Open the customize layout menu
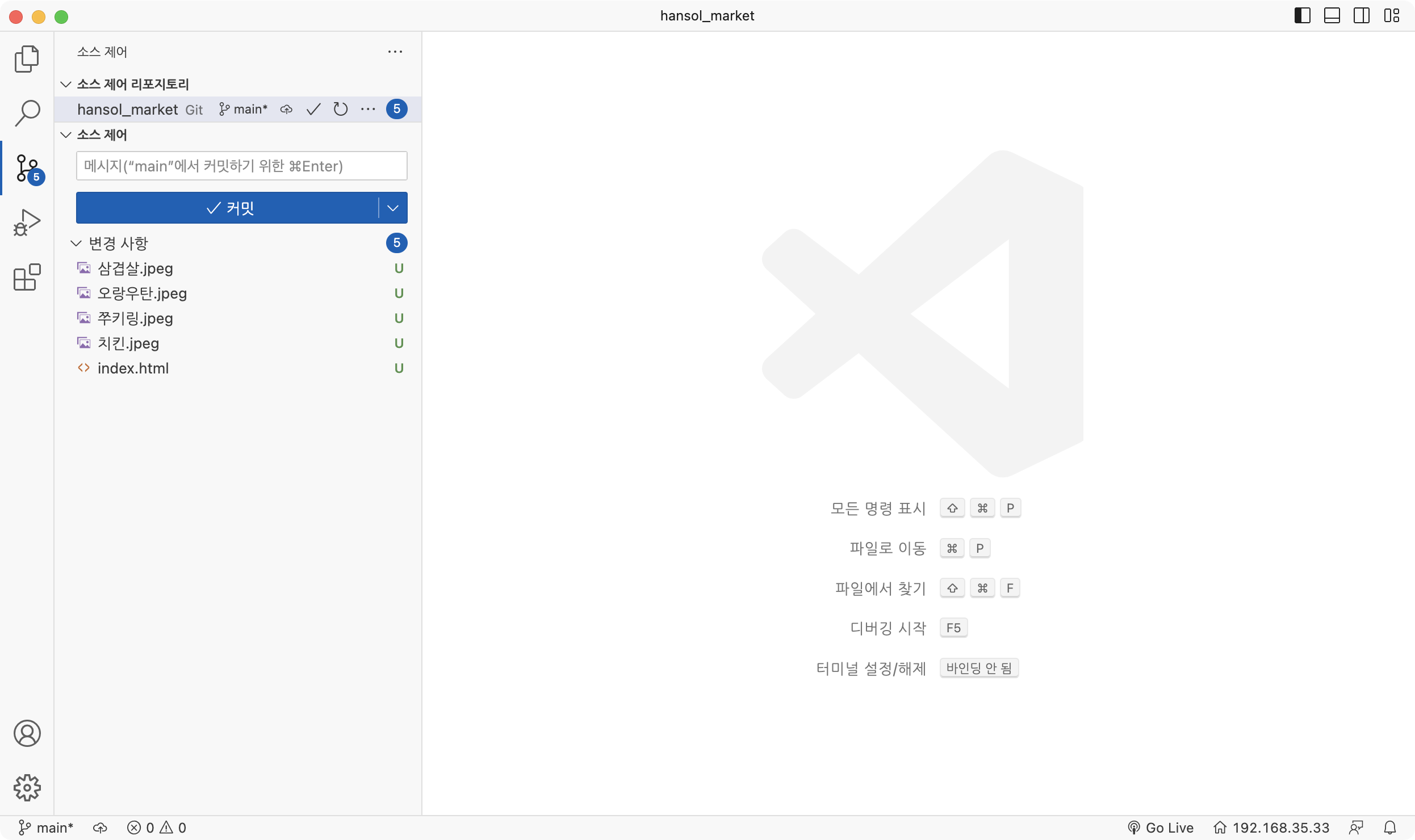Screen dimensions: 1415x840 [x=1392, y=15]
